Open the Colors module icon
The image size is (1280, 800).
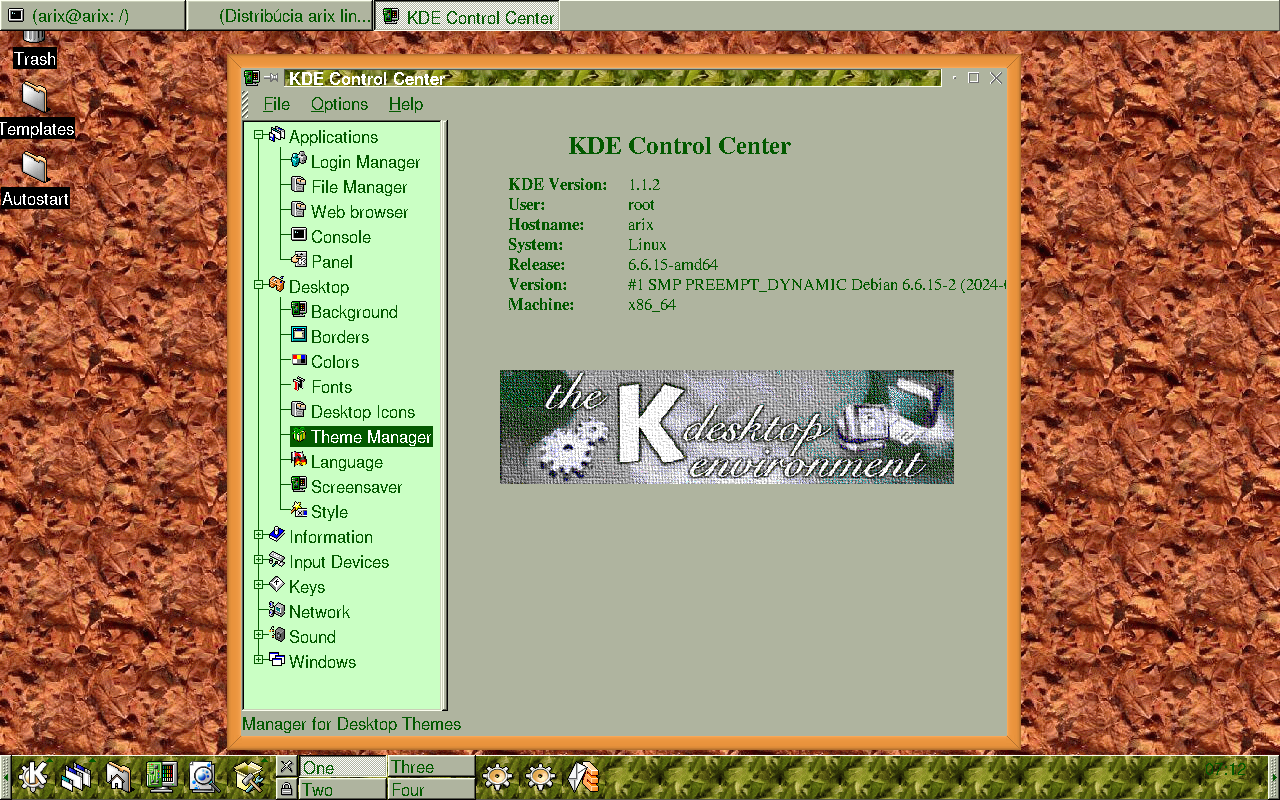(298, 360)
